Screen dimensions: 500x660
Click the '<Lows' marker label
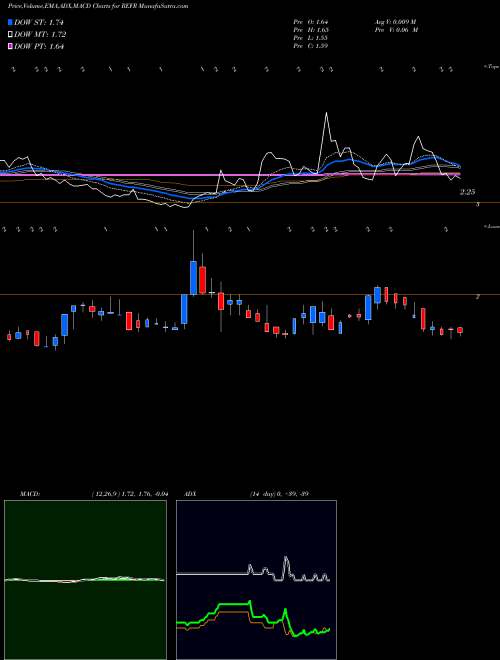tap(491, 226)
